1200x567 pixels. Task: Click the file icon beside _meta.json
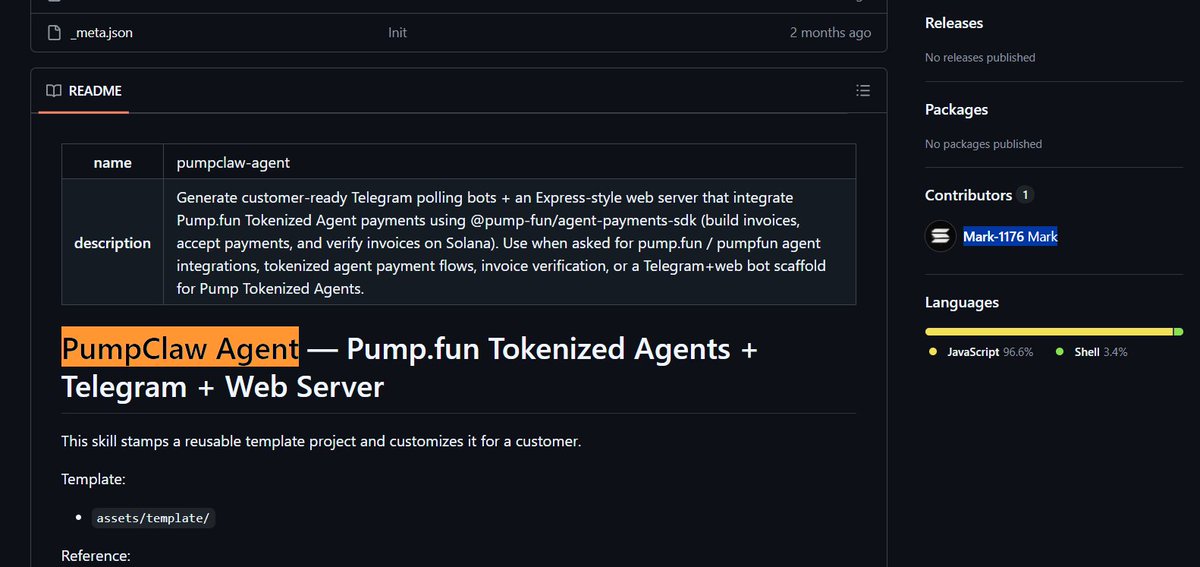[x=54, y=33]
